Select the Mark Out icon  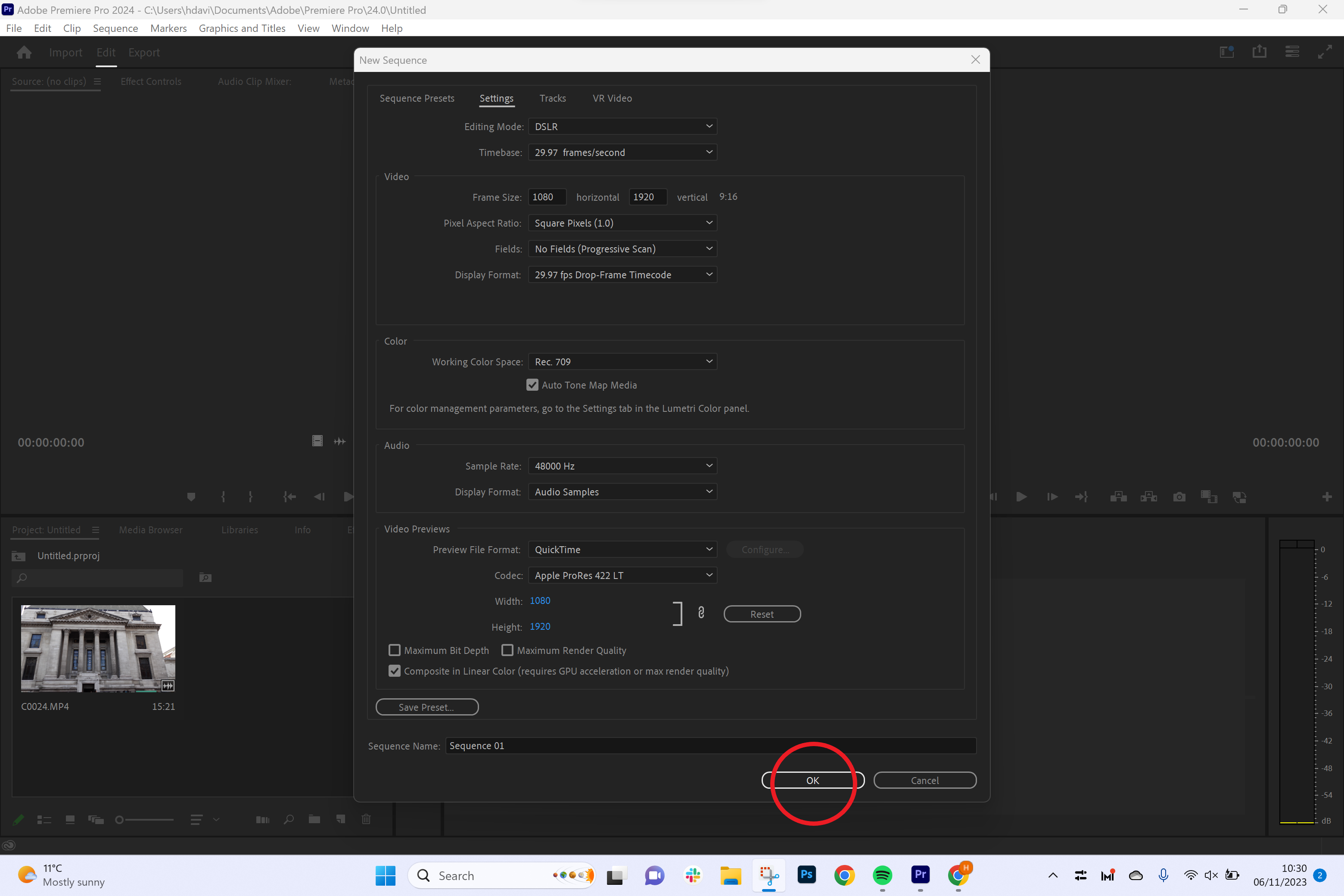pos(250,497)
